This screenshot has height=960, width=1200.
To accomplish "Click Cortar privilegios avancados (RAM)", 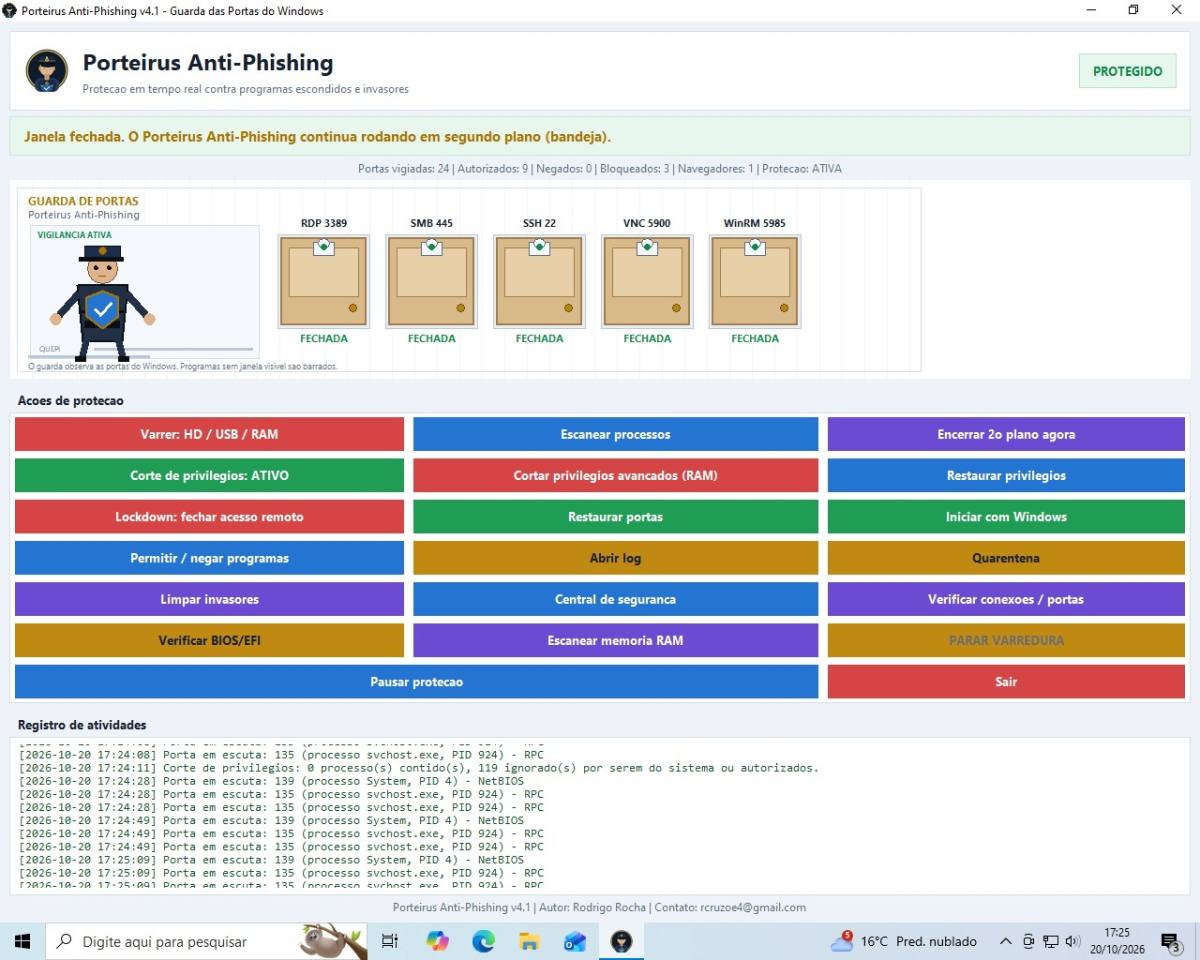I will 615,475.
